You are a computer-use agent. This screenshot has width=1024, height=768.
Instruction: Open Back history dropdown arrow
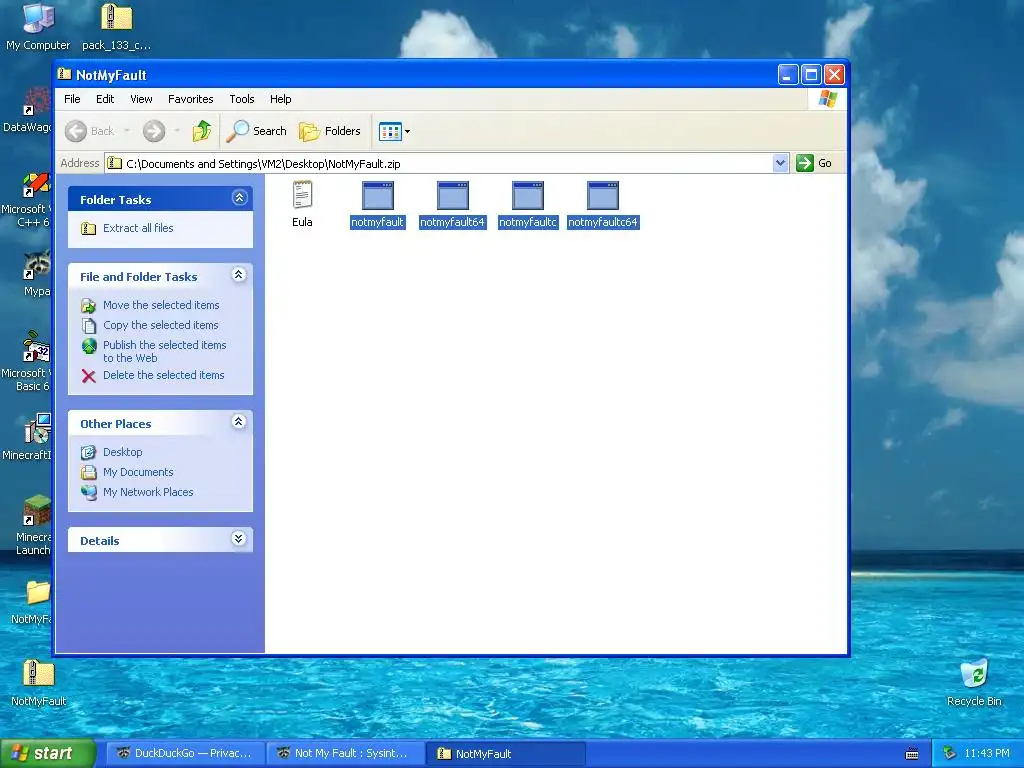click(x=127, y=131)
